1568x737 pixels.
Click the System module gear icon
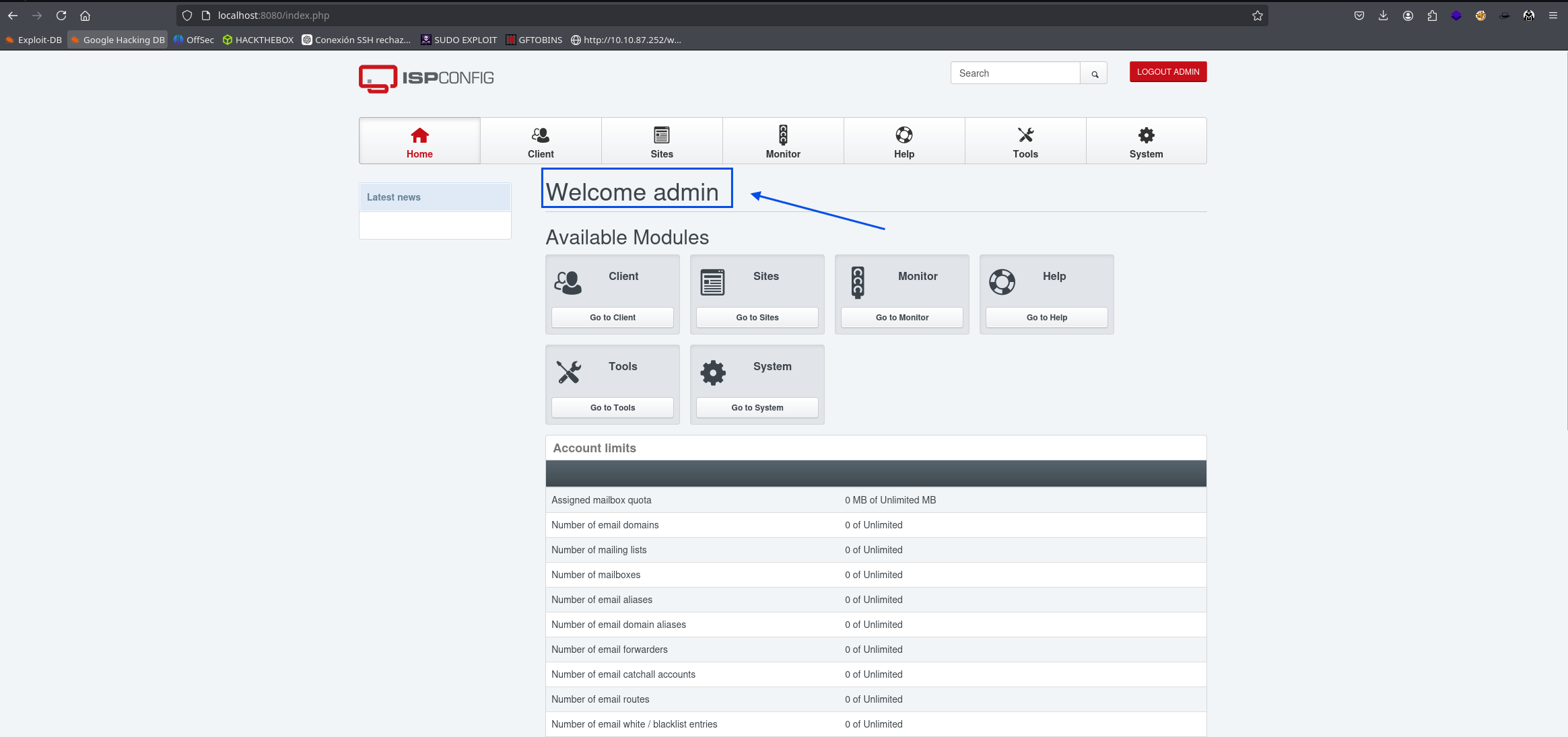coord(713,372)
